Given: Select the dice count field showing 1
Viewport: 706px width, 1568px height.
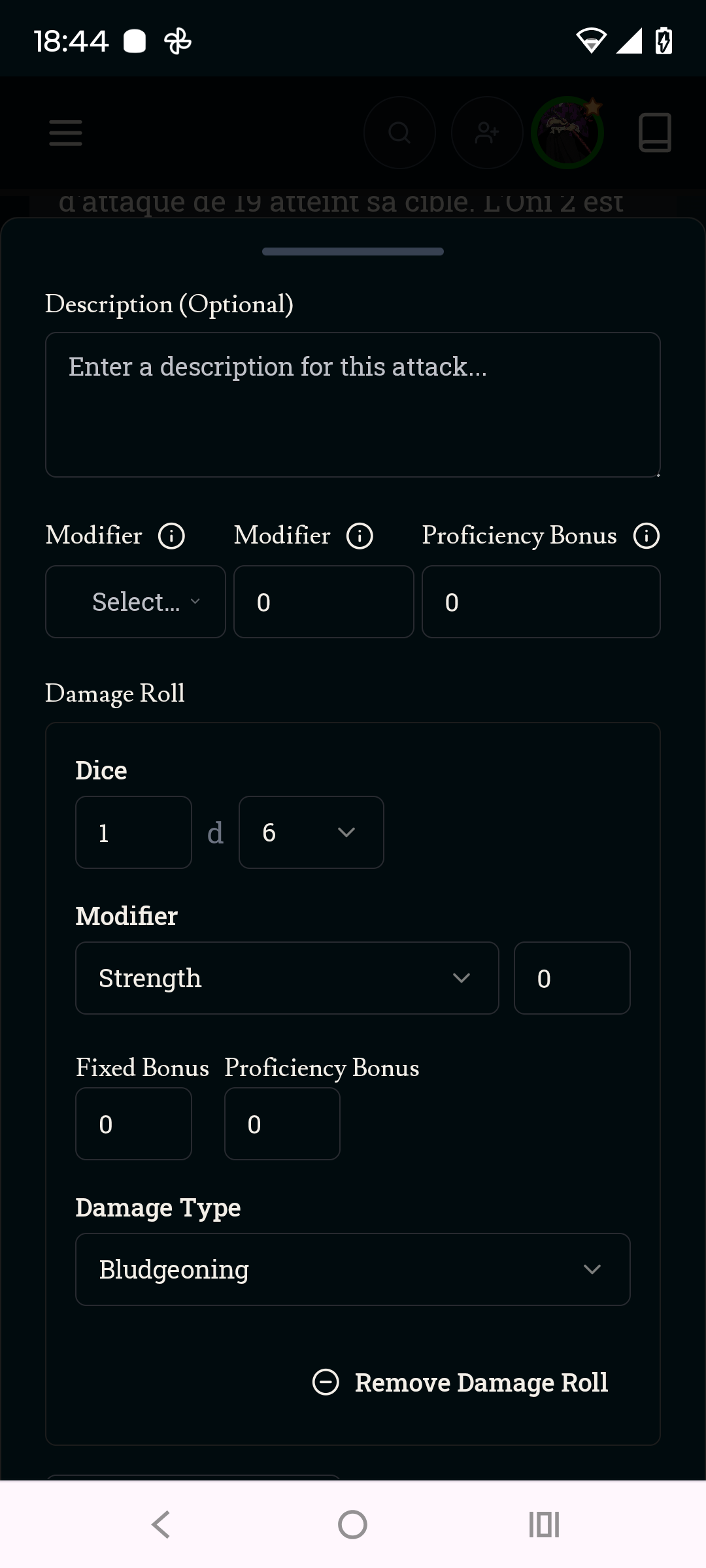Looking at the screenshot, I should coord(133,832).
